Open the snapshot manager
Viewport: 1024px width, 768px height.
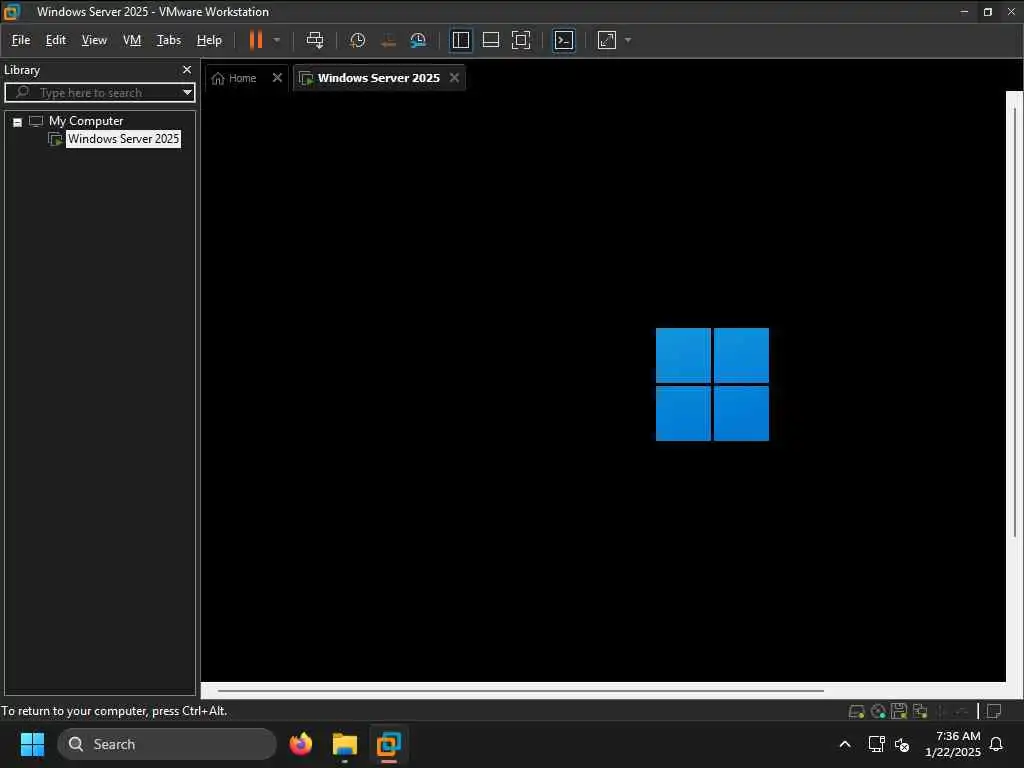[418, 40]
